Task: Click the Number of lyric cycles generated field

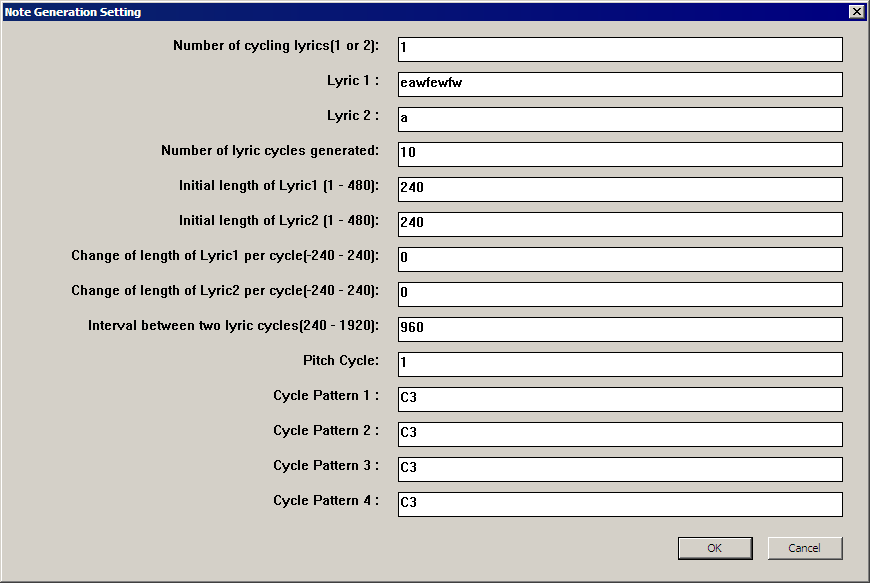Action: tap(620, 154)
